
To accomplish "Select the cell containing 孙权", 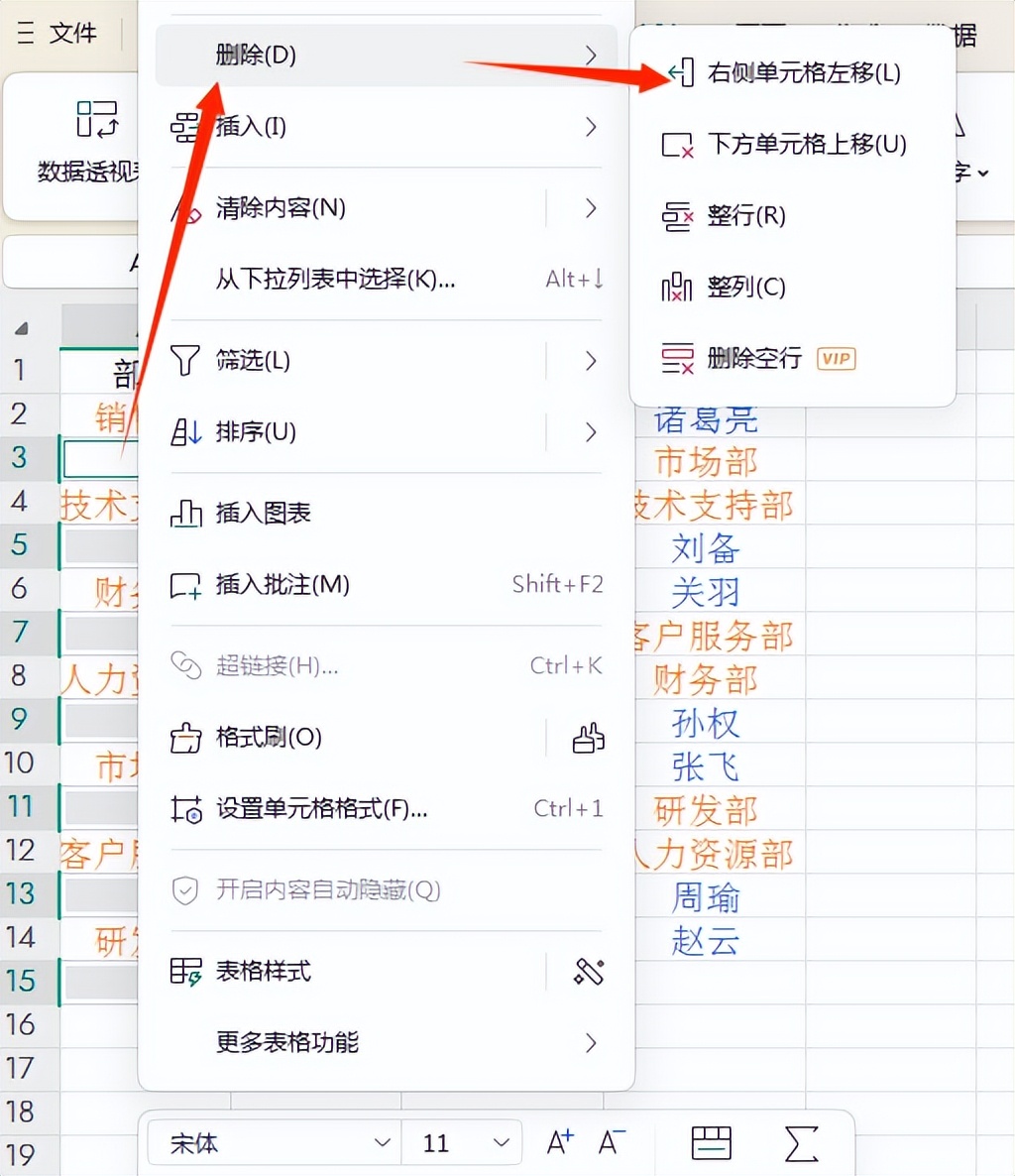I will tap(706, 723).
